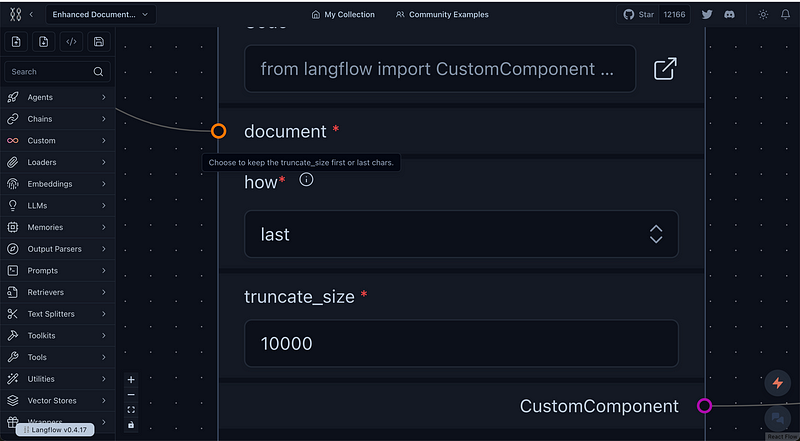800x441 pixels.
Task: Open the Twitter link icon
Action: tap(708, 15)
